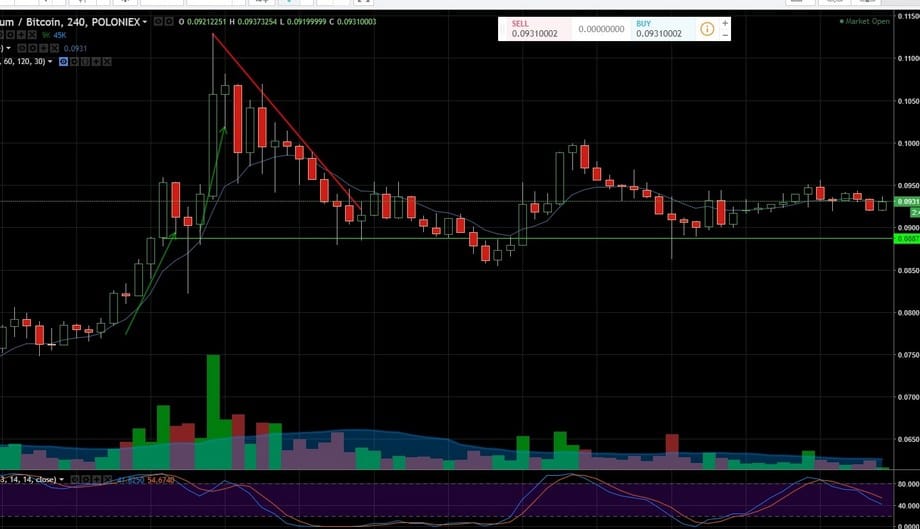Increase quantity with the plus stepper
The width and height of the screenshot is (920, 529).
pos(725,23)
